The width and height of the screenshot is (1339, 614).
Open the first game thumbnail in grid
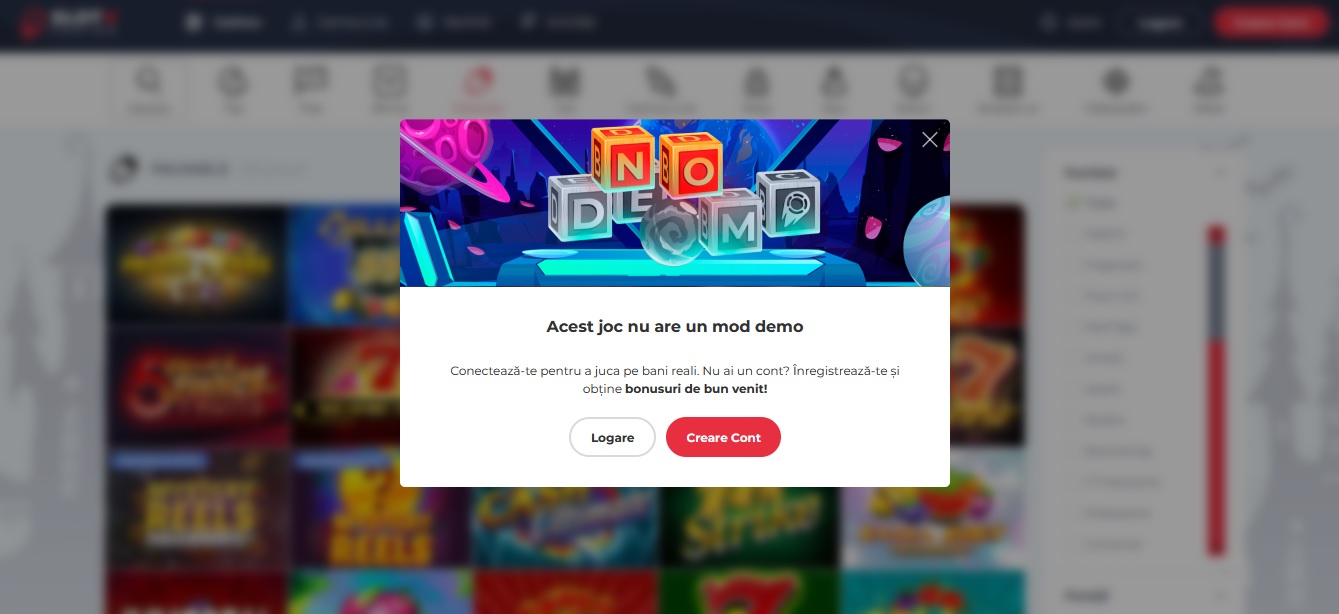(x=196, y=264)
